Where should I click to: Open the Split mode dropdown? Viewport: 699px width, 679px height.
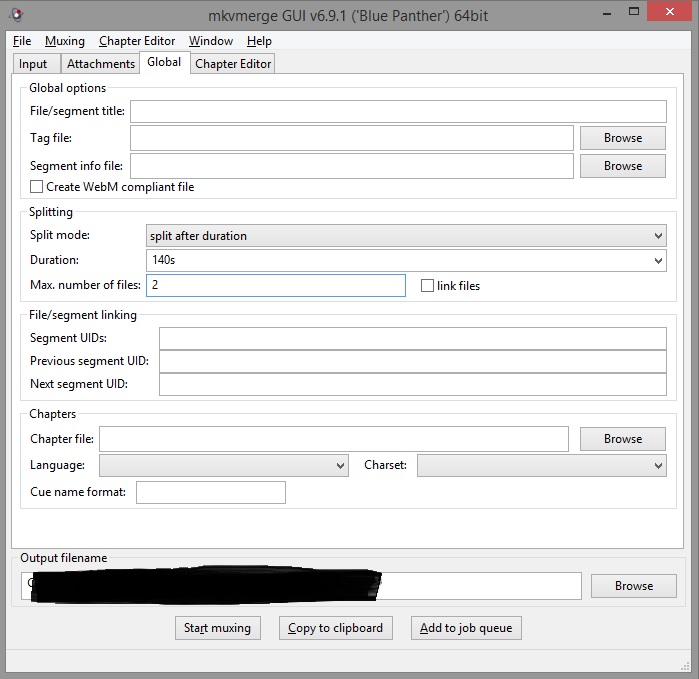pos(406,235)
